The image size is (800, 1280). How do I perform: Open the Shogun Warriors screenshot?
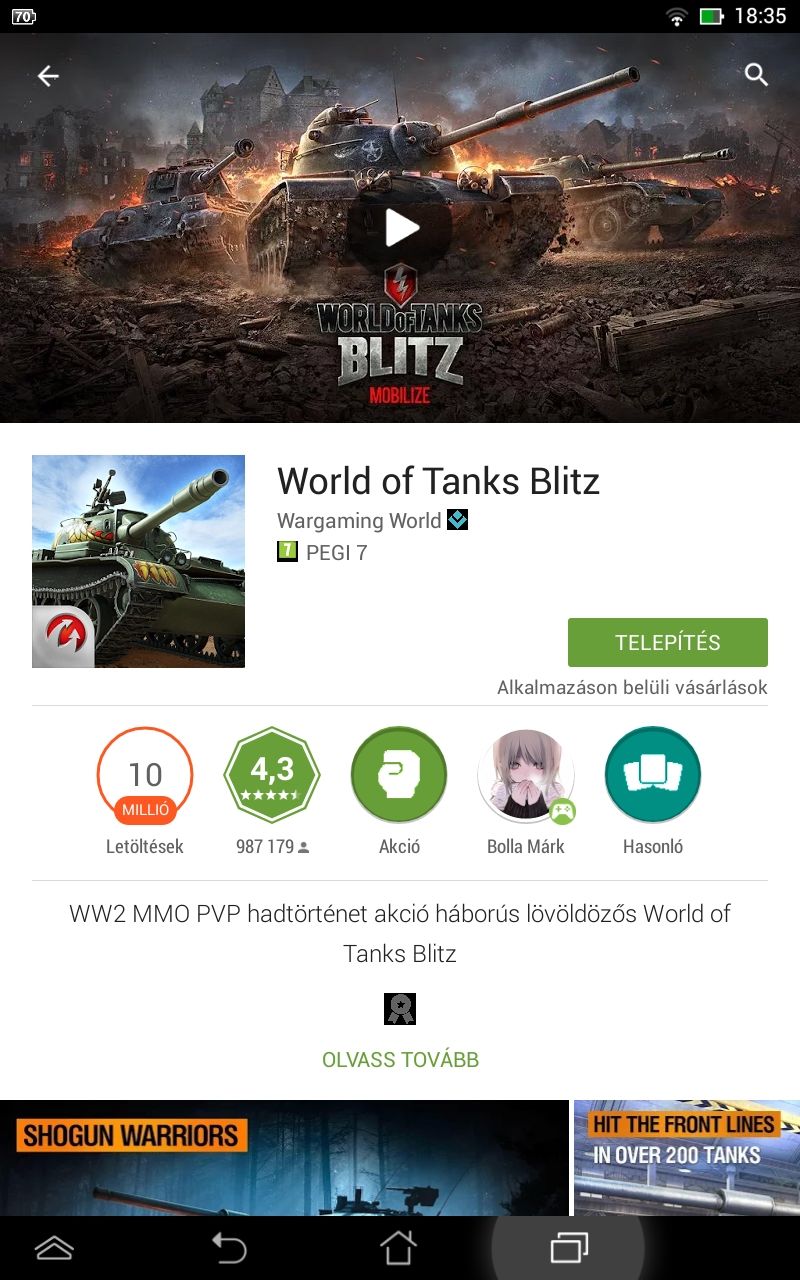pyautogui.click(x=284, y=1158)
